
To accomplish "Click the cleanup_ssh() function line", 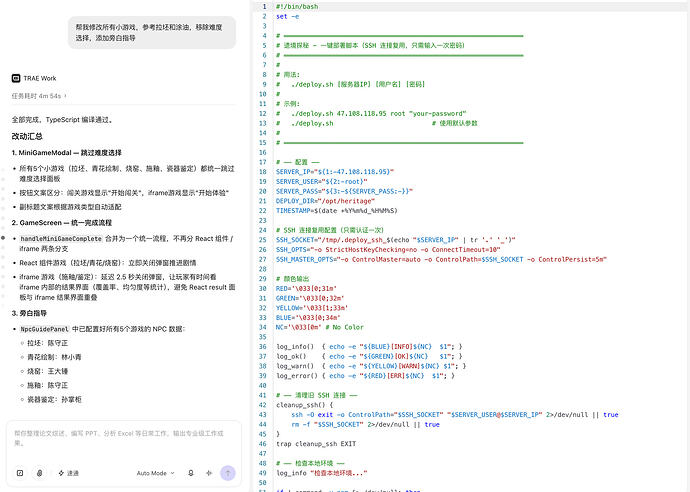I will point(305,405).
